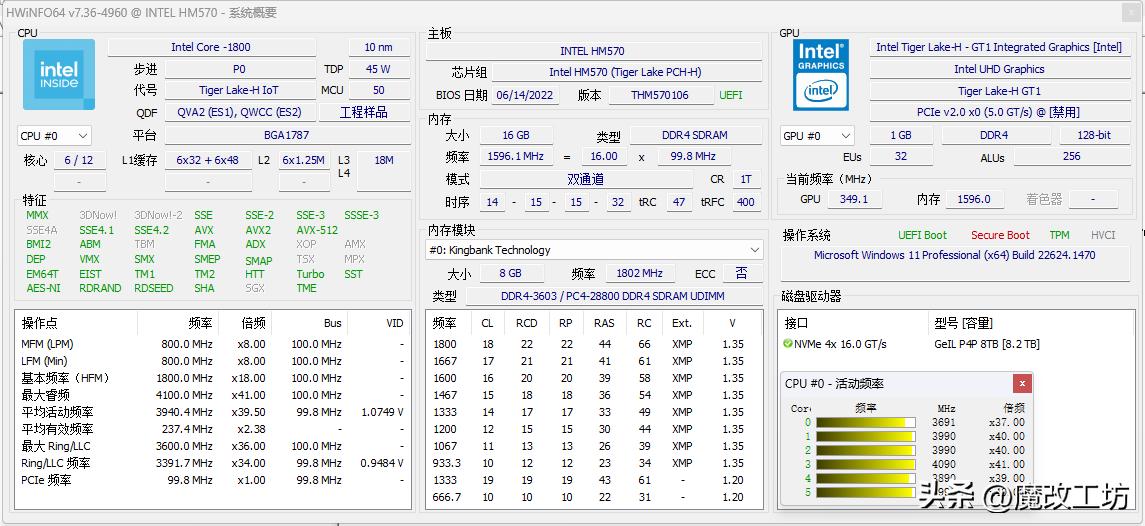Select the 最大睿频 row in clock table
Viewport: 1145px width, 526px height.
212,395
